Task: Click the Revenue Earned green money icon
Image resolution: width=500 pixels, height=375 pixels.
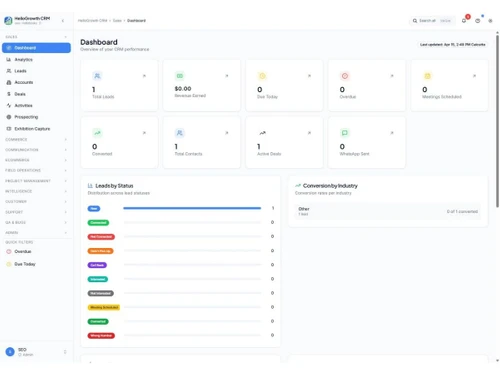Action: pos(180,76)
